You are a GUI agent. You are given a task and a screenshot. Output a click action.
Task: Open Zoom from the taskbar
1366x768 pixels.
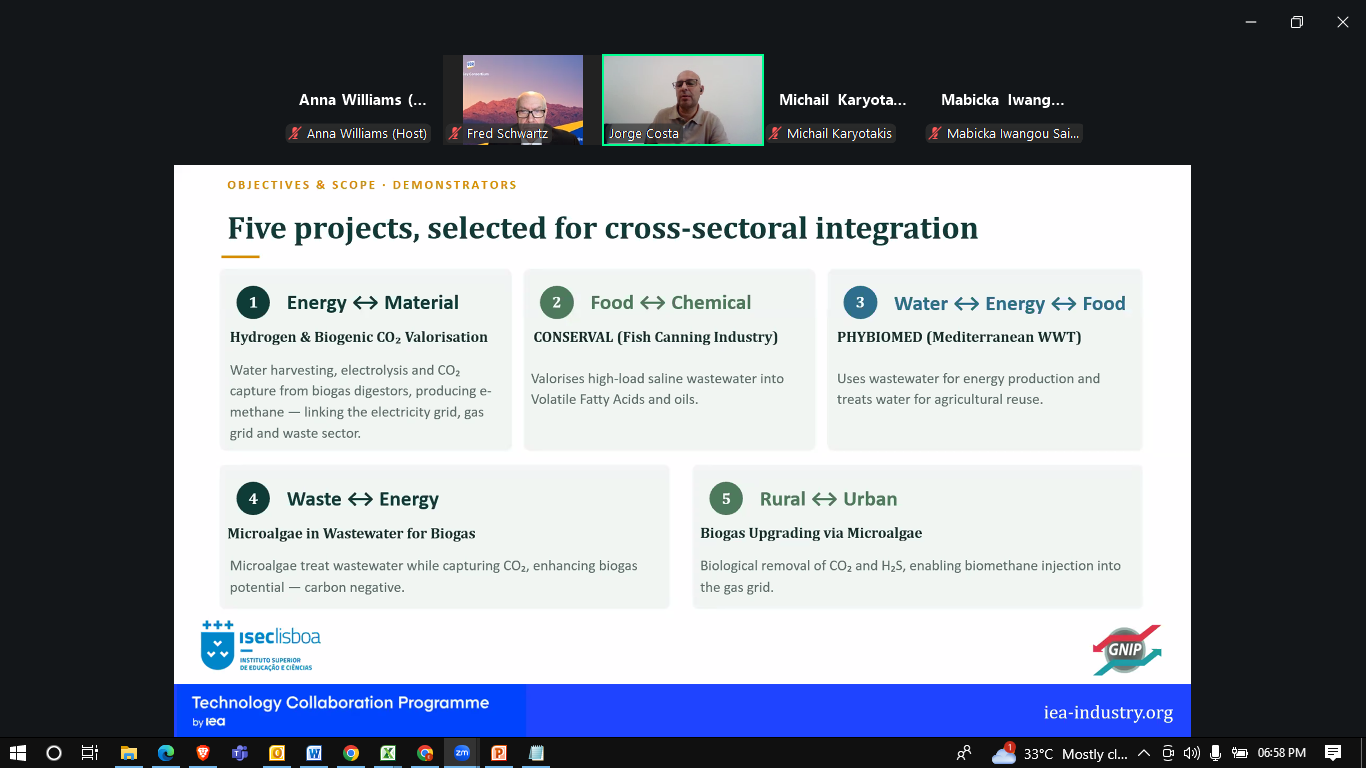pos(462,753)
